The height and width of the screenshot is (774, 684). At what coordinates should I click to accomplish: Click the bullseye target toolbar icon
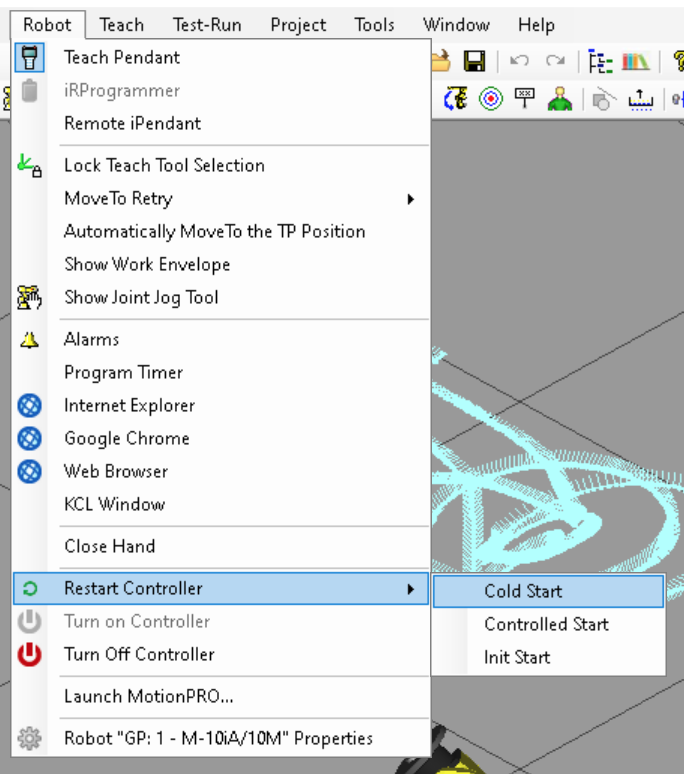click(491, 99)
